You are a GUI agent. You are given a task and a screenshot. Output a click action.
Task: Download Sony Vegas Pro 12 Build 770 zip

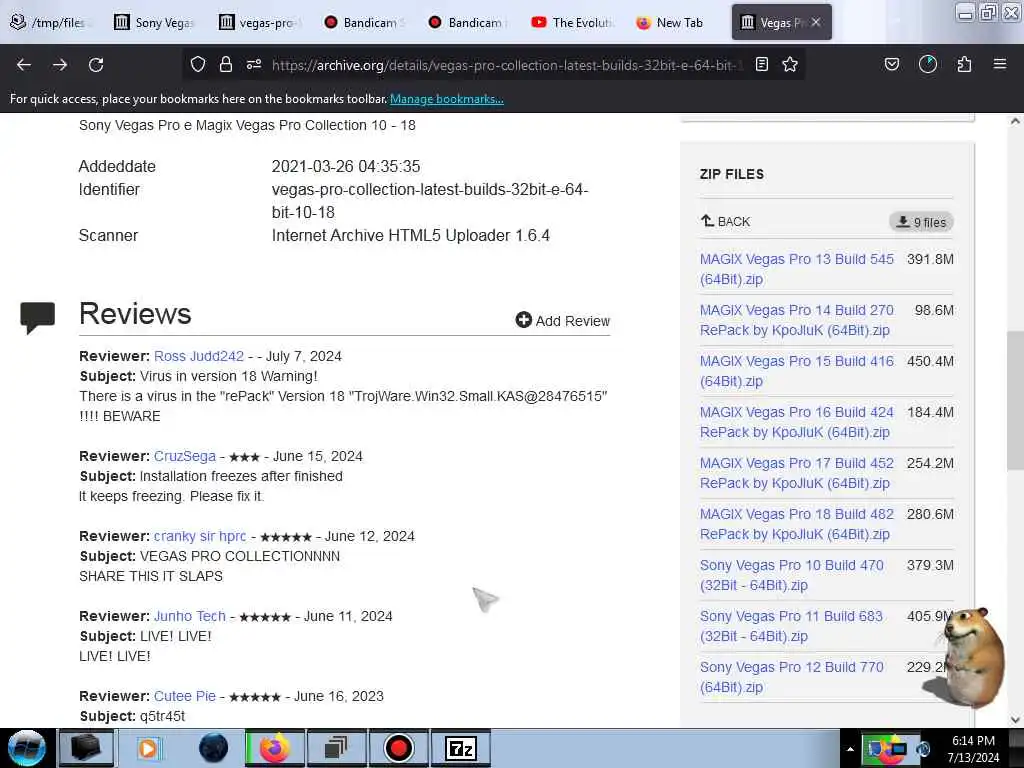(x=792, y=677)
